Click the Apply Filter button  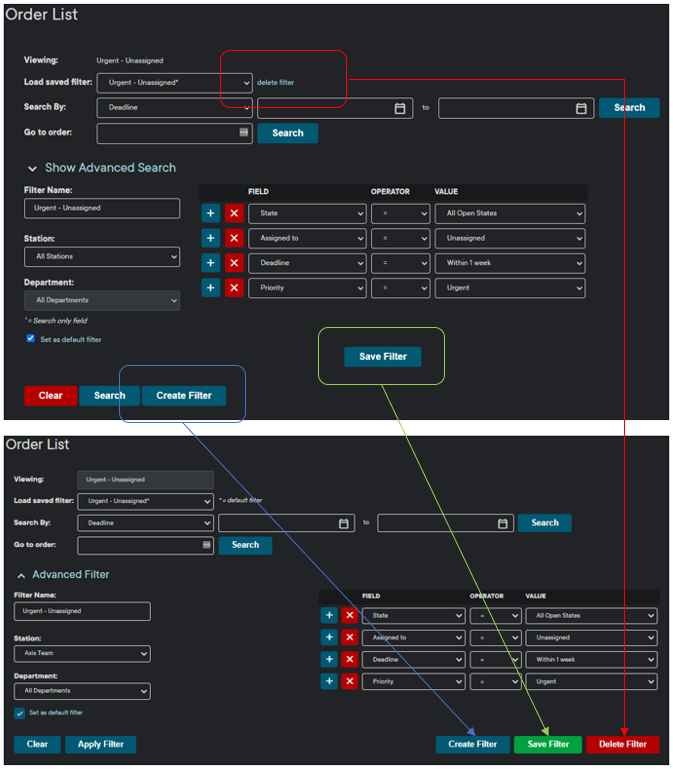tap(101, 744)
